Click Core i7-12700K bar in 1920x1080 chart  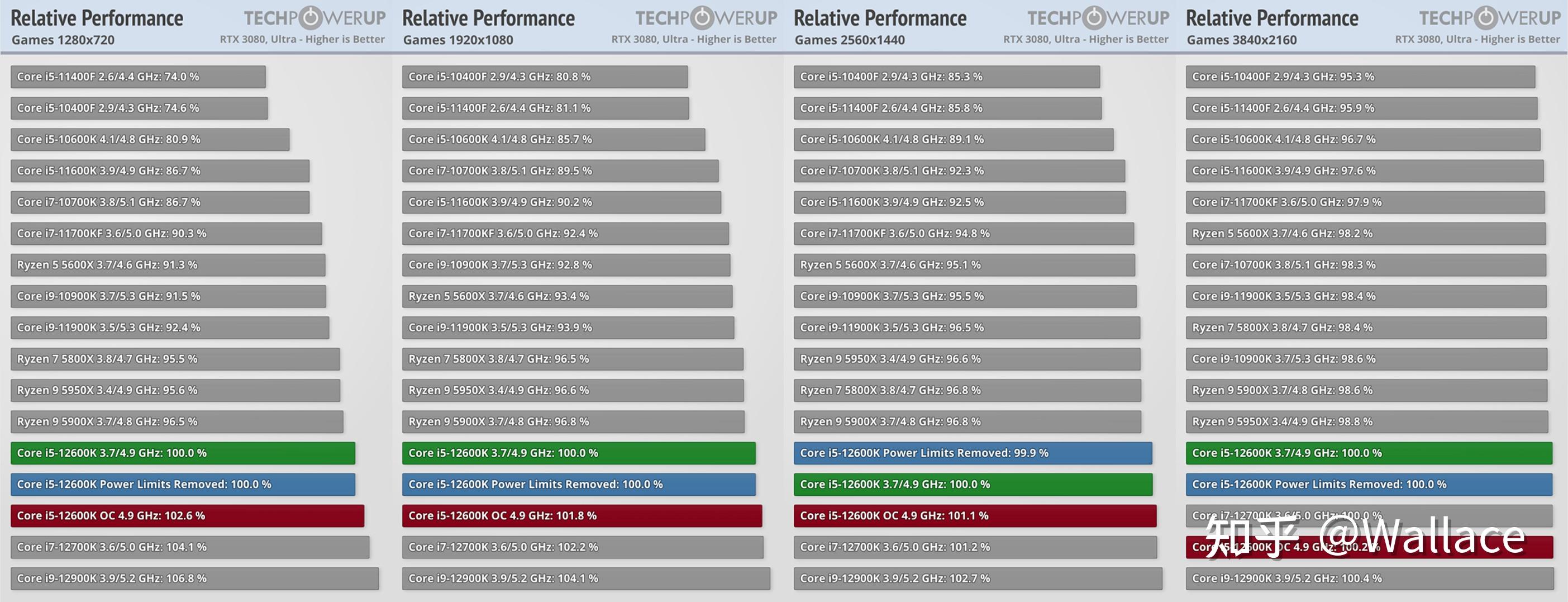(583, 547)
